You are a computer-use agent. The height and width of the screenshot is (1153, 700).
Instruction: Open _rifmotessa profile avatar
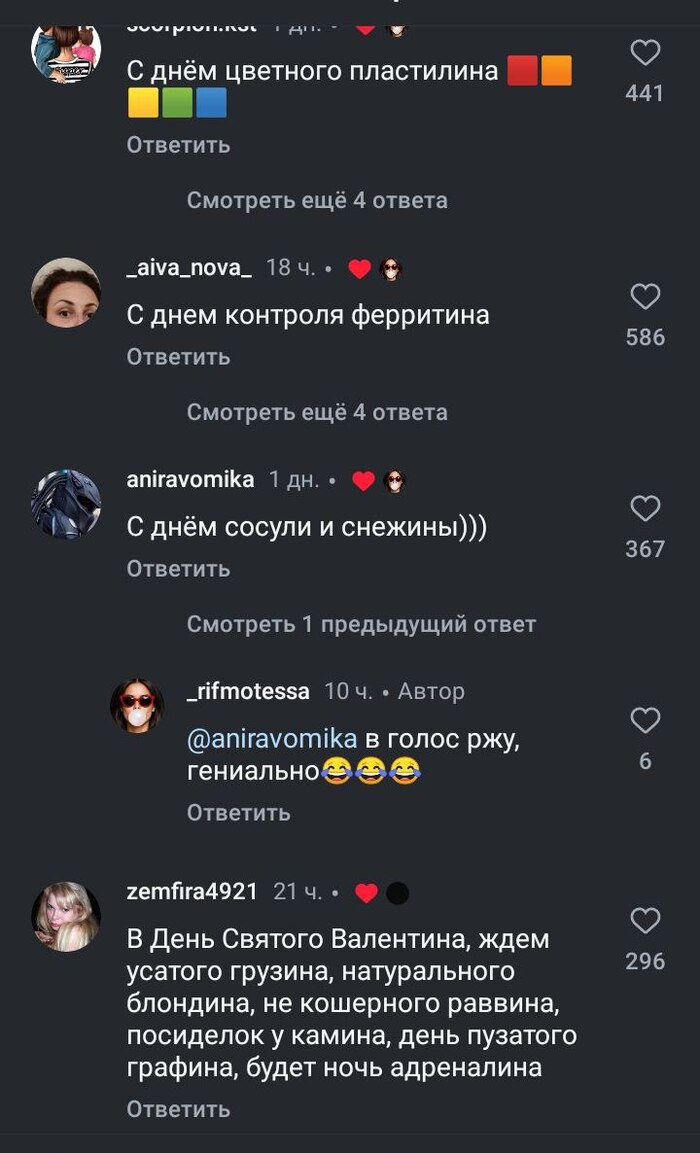tap(137, 706)
